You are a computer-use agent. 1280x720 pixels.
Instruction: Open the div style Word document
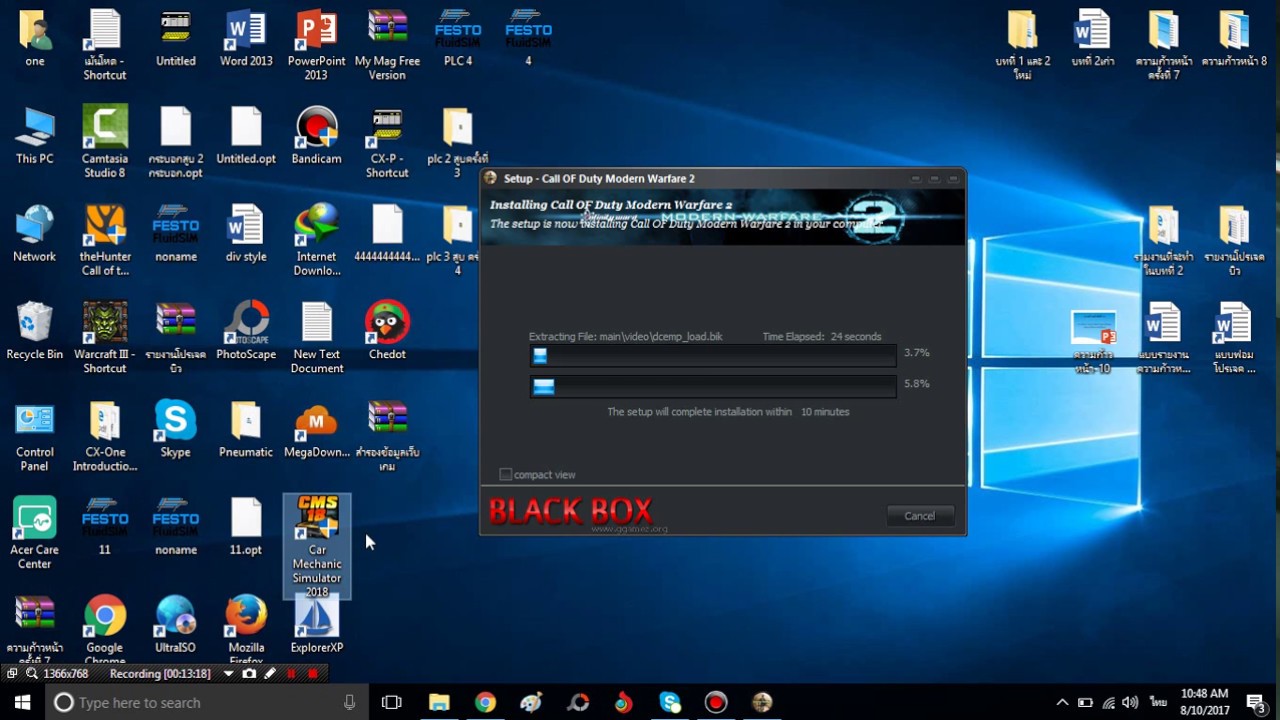246,234
